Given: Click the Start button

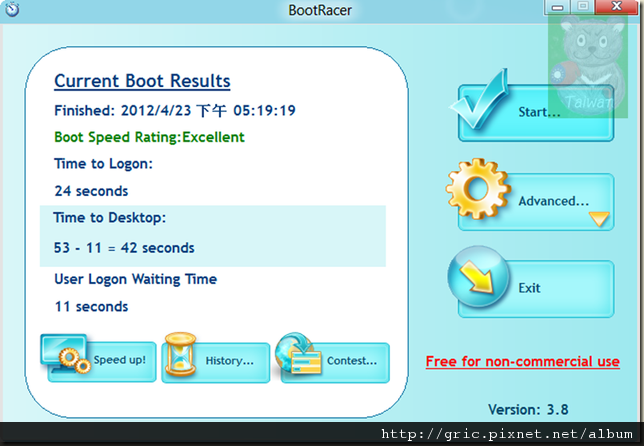Looking at the screenshot, I should pos(536,113).
